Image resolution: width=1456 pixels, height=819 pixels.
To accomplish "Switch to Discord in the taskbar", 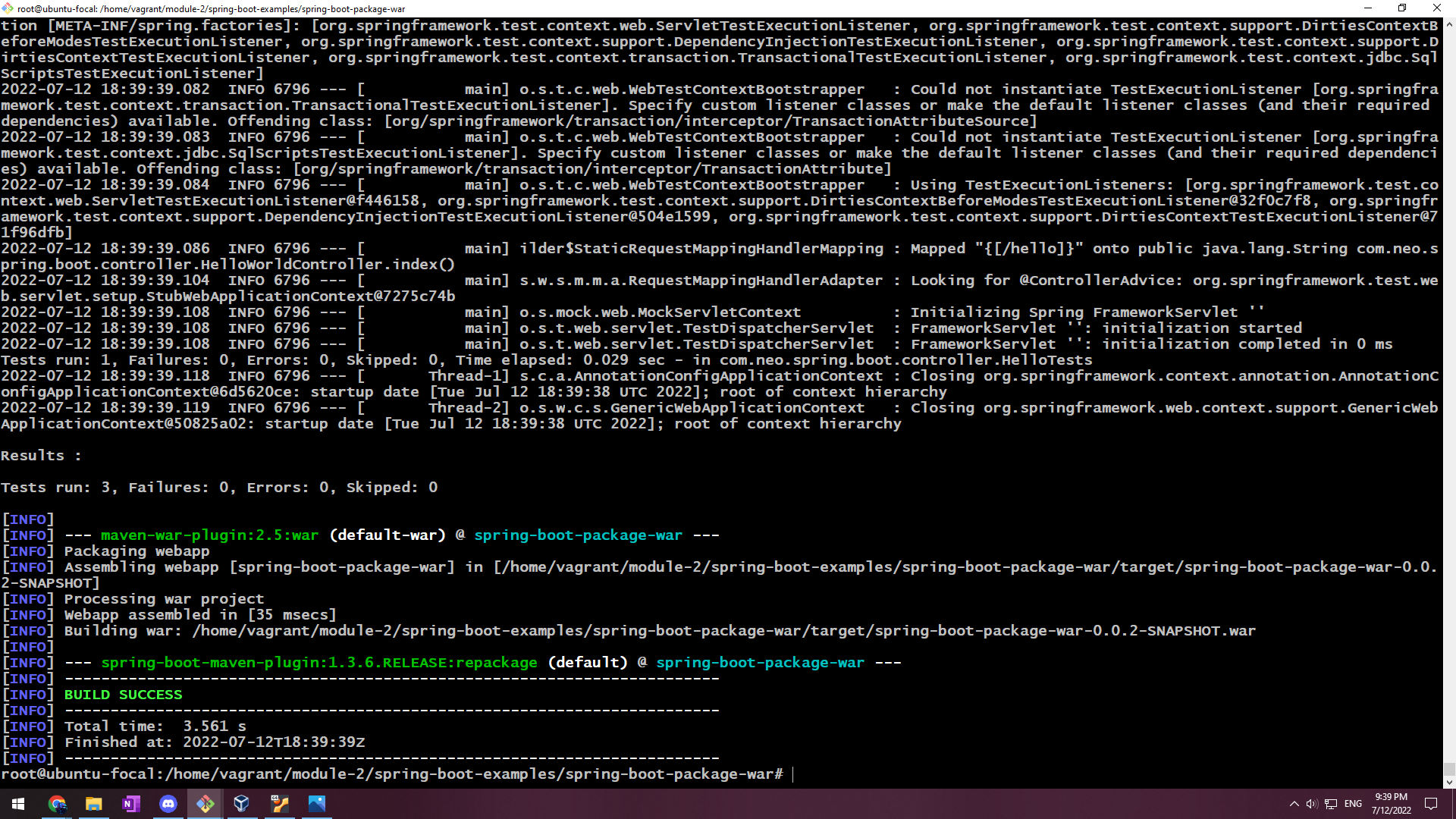I will pyautogui.click(x=168, y=804).
